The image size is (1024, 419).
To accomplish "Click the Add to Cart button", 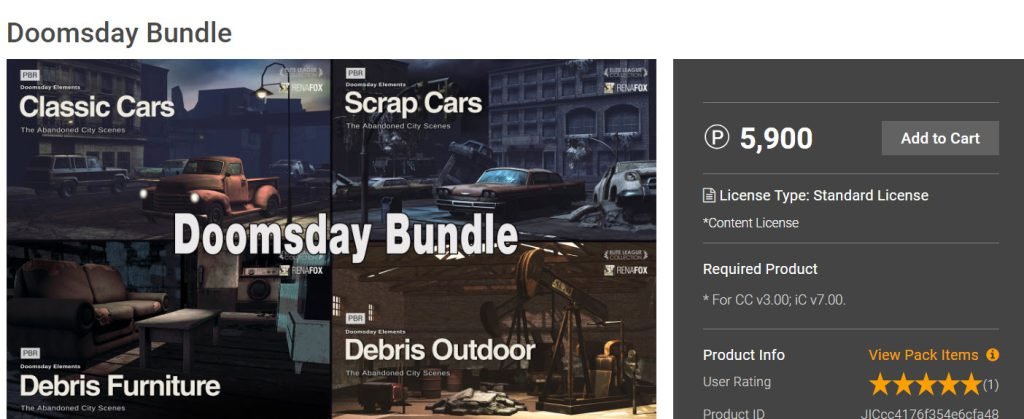I will point(940,138).
